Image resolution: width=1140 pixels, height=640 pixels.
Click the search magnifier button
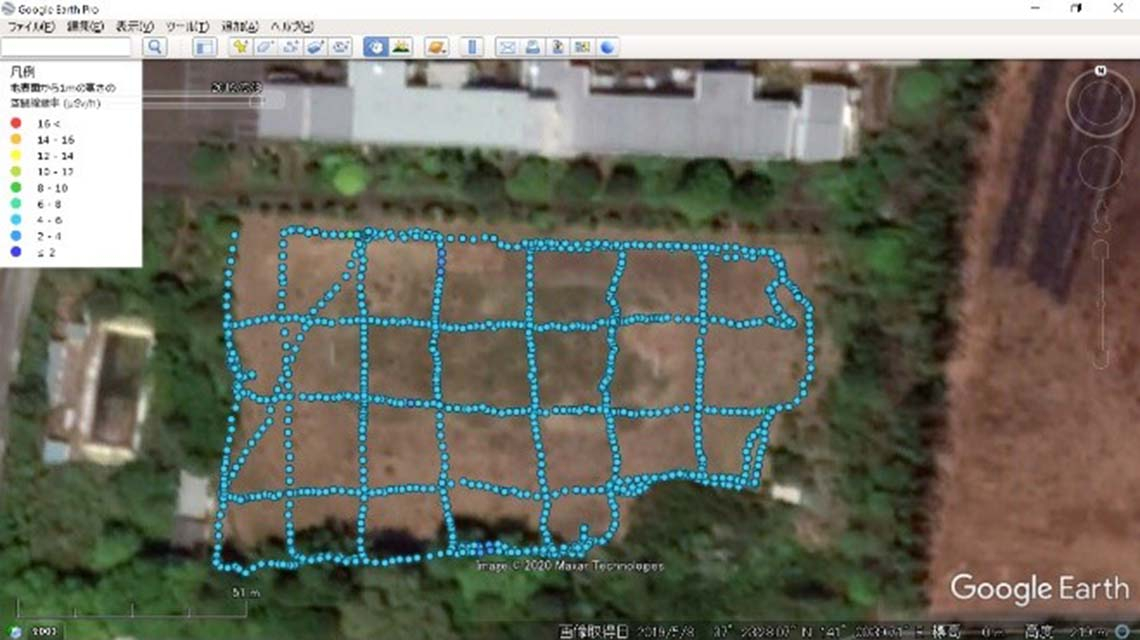tap(155, 46)
